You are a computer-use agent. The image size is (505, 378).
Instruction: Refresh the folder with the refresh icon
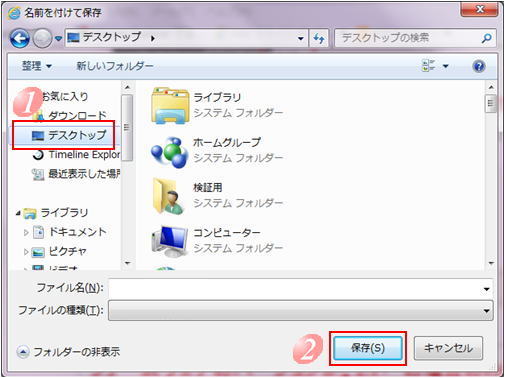pos(319,39)
